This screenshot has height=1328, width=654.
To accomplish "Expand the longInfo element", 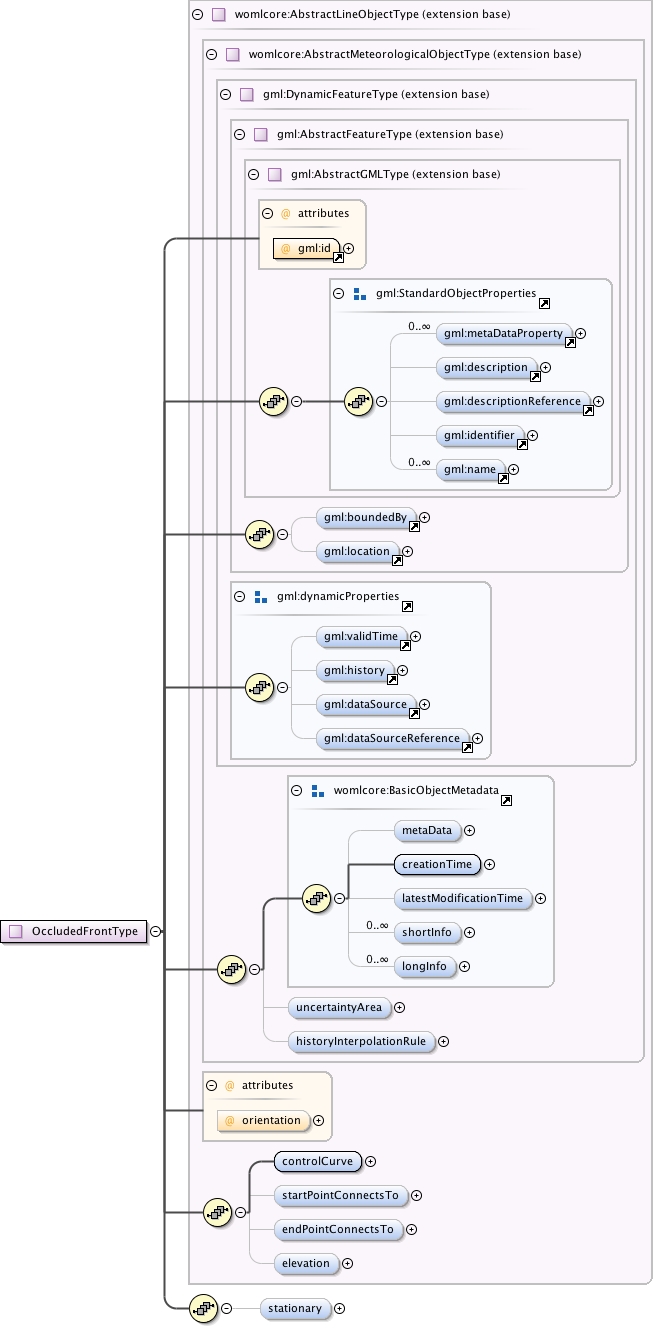I will 464,966.
